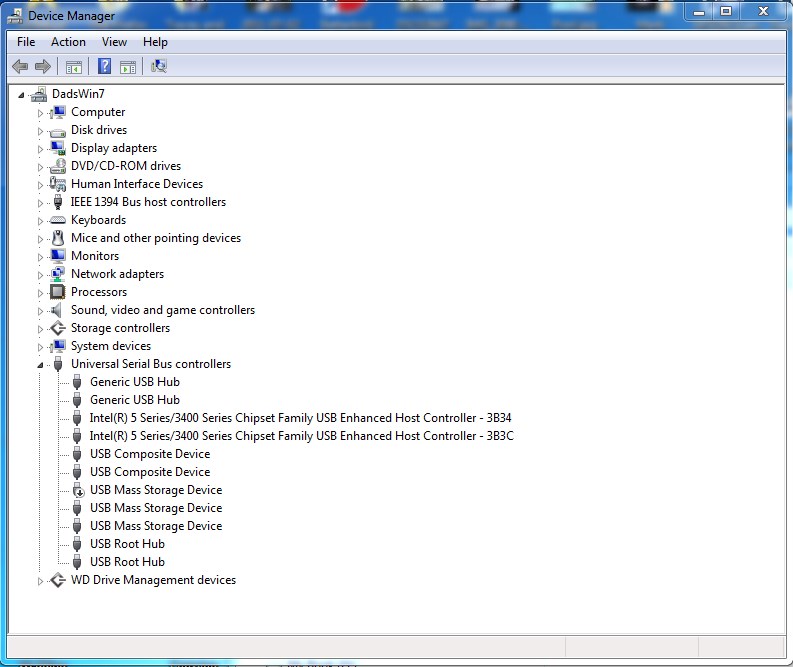This screenshot has width=793, height=667.
Task: Expand the Storage controllers arrow
Action: click(40, 329)
